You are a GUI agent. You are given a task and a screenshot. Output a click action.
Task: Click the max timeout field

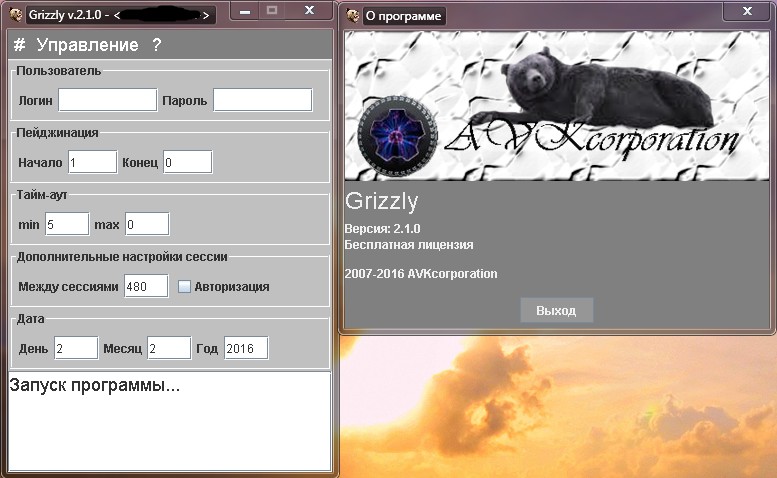(147, 224)
